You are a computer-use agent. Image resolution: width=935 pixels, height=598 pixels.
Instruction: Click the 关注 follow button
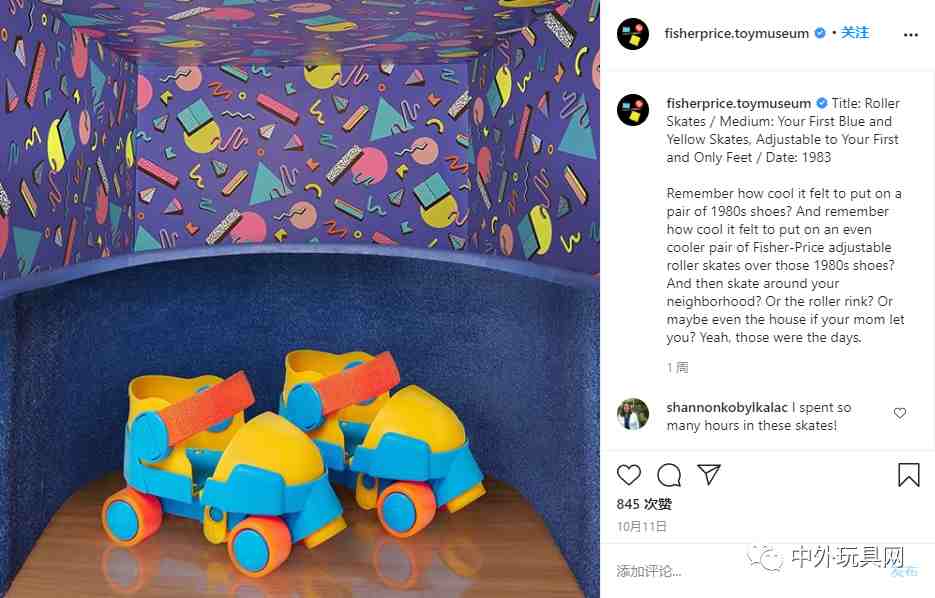(854, 33)
